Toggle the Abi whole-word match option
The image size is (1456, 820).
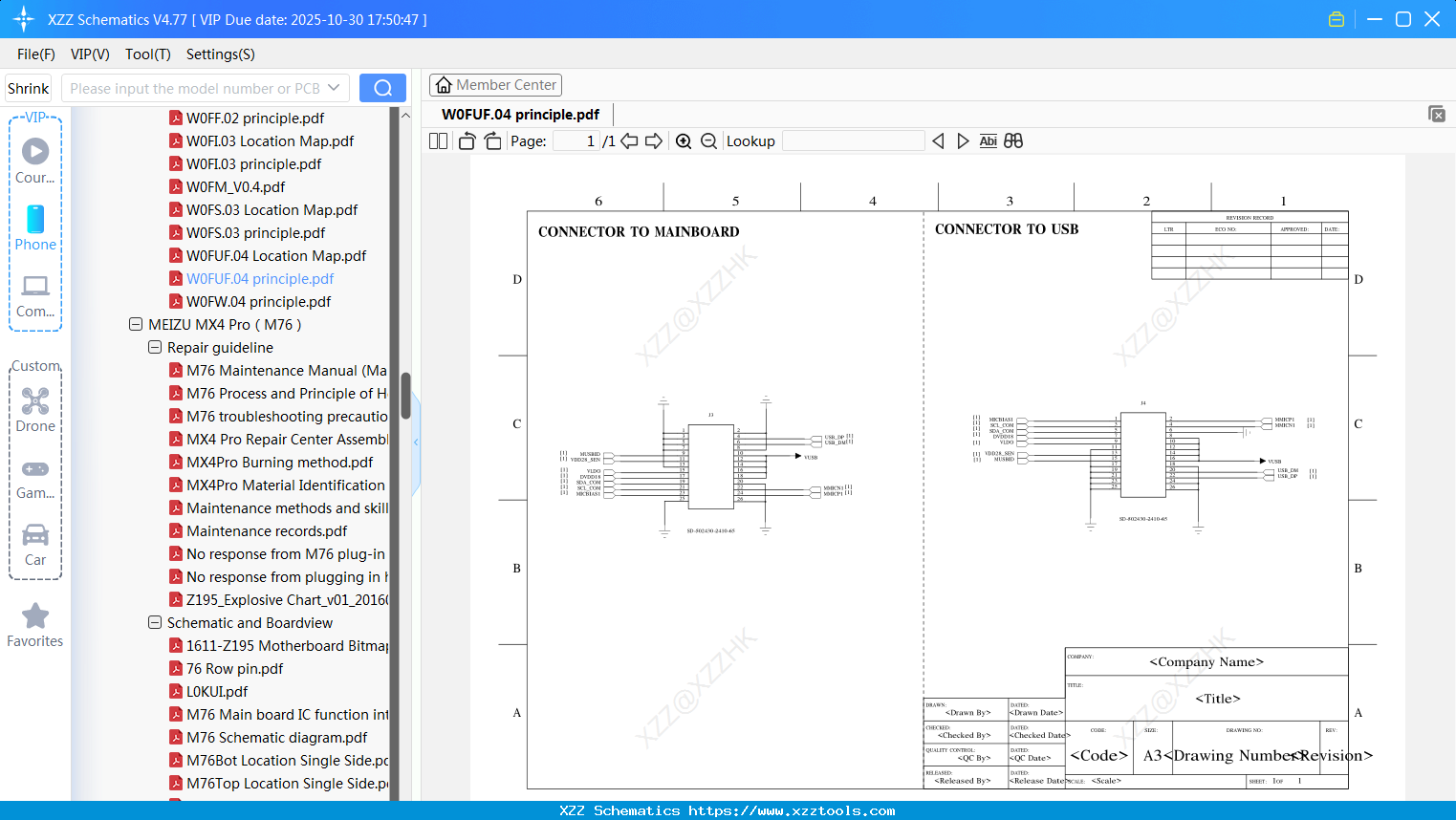tap(988, 141)
